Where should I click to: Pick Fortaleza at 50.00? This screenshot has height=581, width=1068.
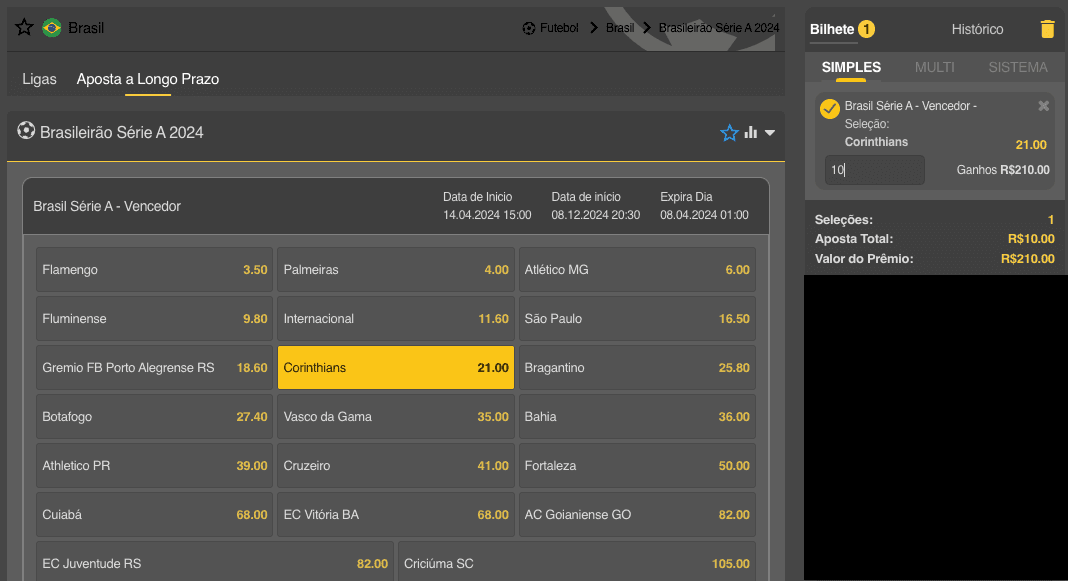coord(638,466)
